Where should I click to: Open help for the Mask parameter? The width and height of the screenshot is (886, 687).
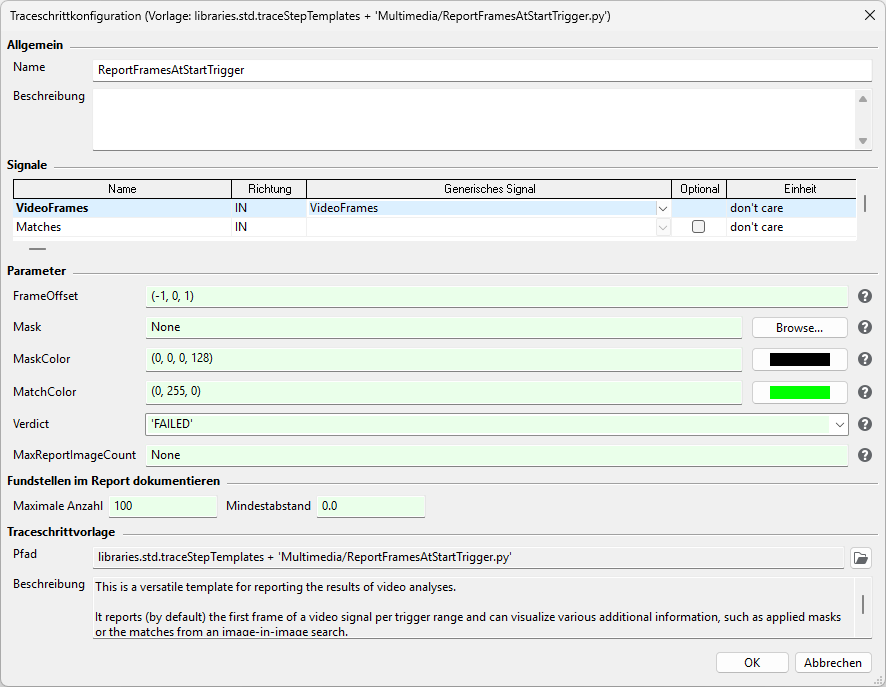(x=865, y=327)
